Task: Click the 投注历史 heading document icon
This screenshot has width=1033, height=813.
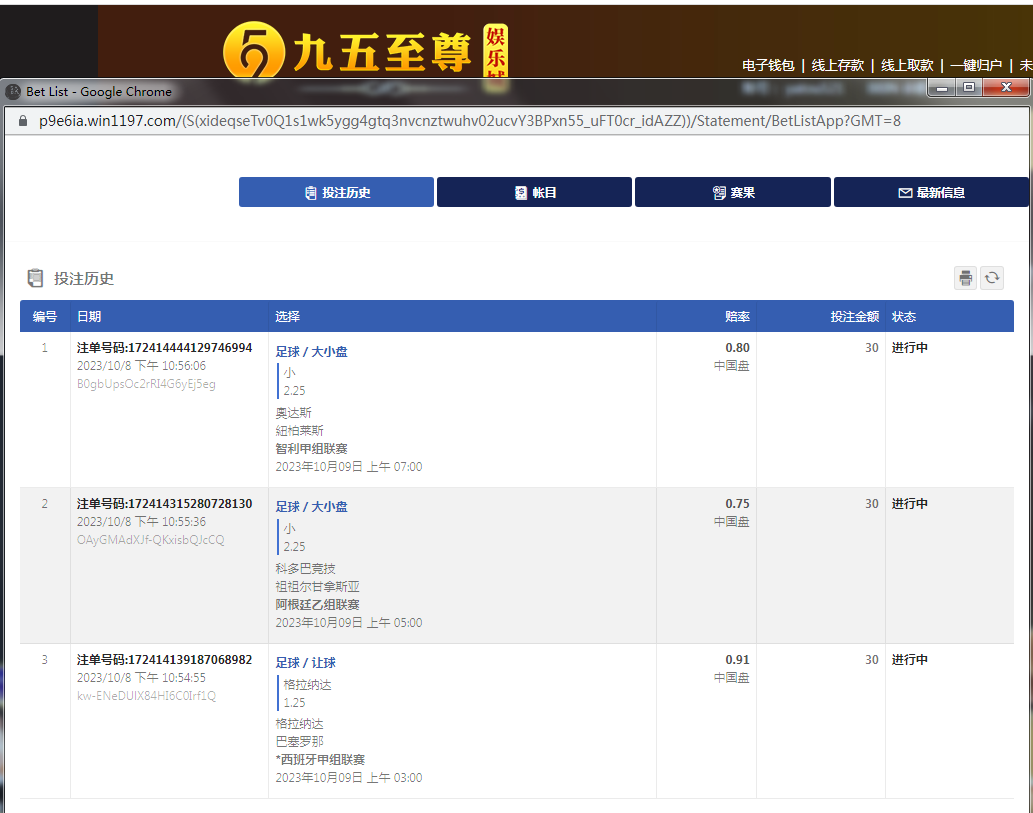Action: (36, 278)
